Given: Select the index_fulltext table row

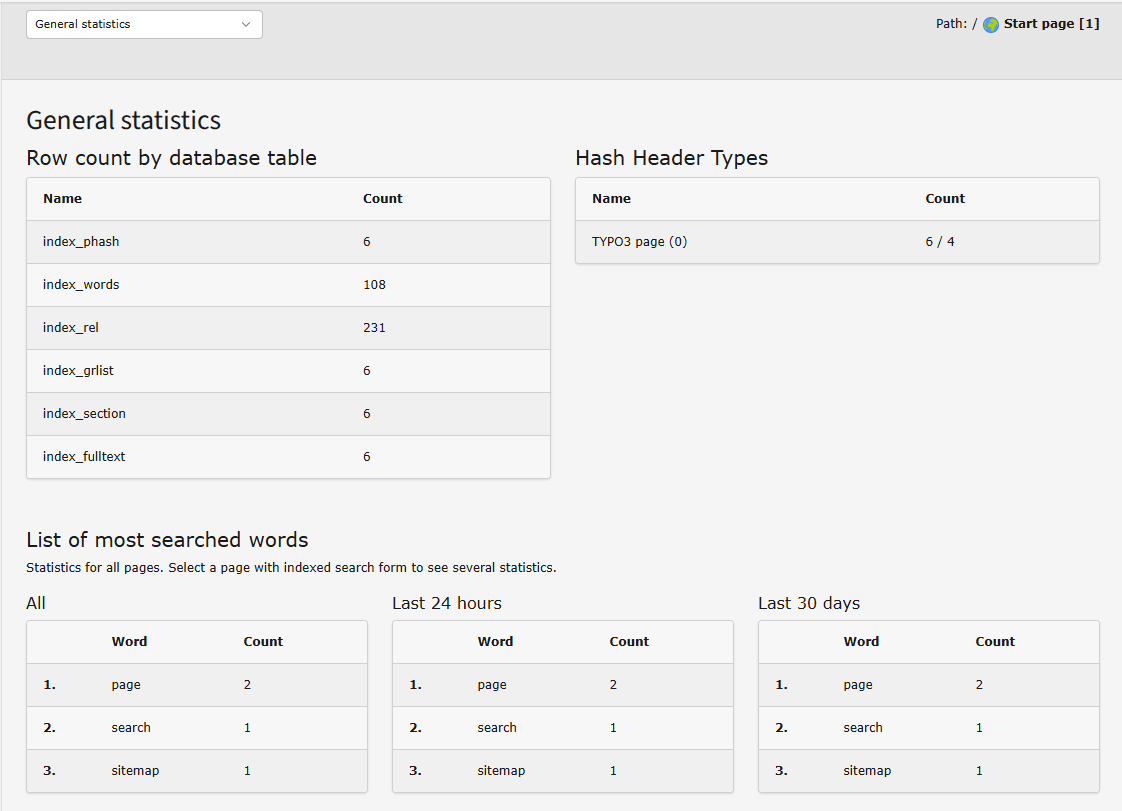Looking at the screenshot, I should 83,456.
